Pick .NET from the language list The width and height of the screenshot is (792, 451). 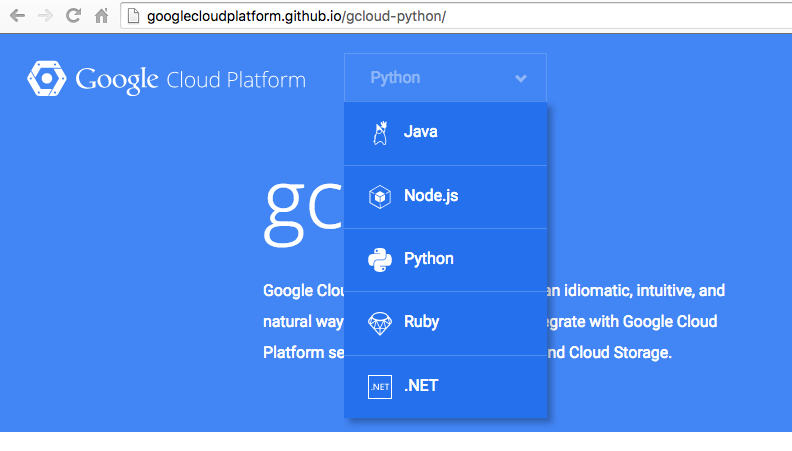(x=446, y=387)
